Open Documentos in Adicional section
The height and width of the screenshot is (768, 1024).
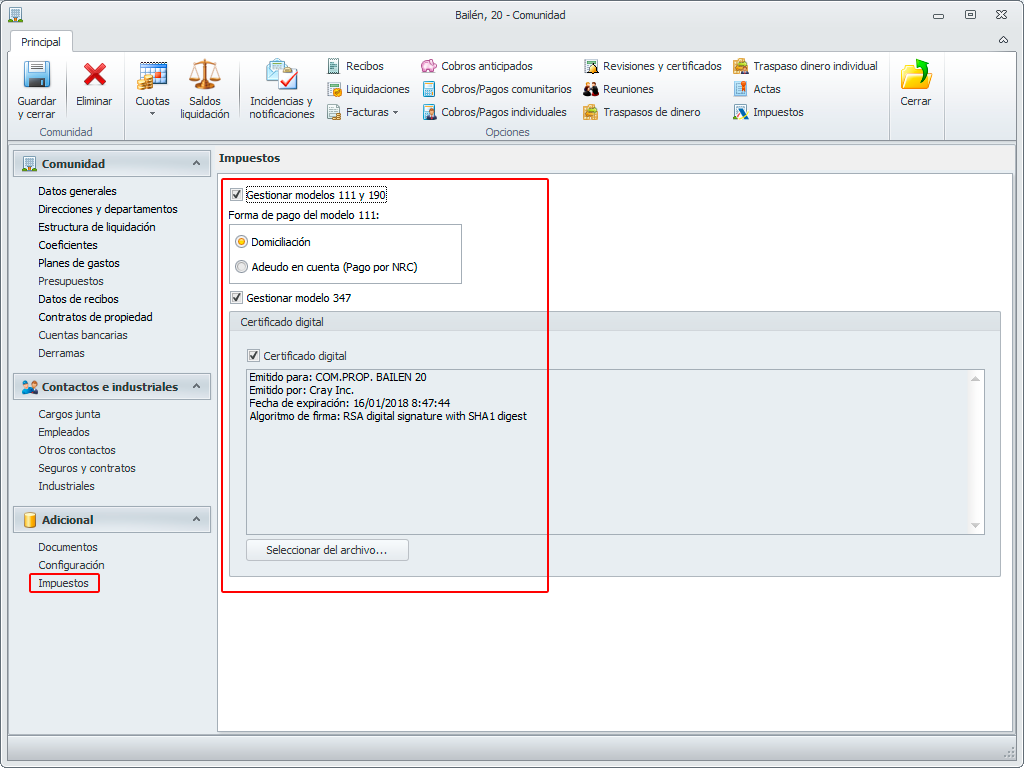point(68,547)
